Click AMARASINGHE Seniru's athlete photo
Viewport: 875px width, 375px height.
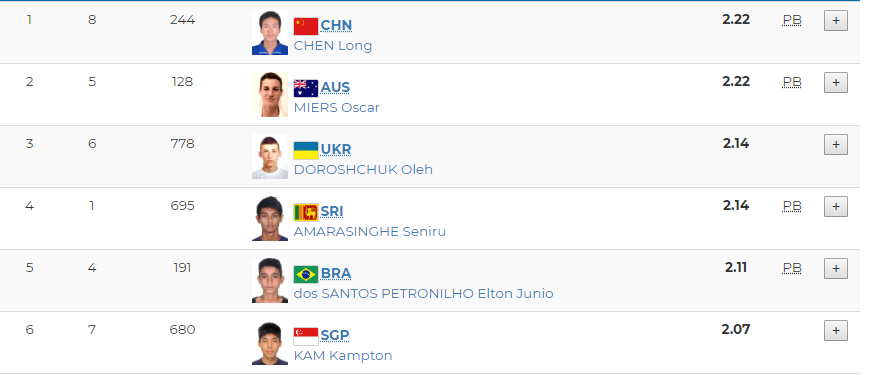[x=270, y=219]
